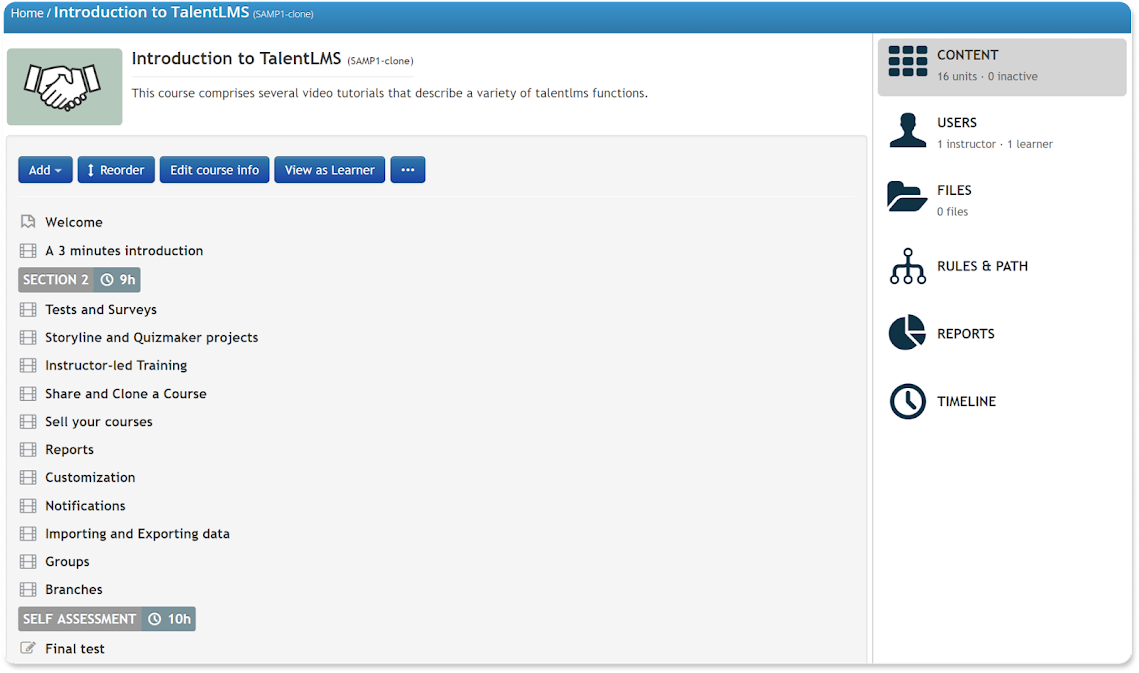Click the 1 instructor · 1 learner text

(994, 144)
